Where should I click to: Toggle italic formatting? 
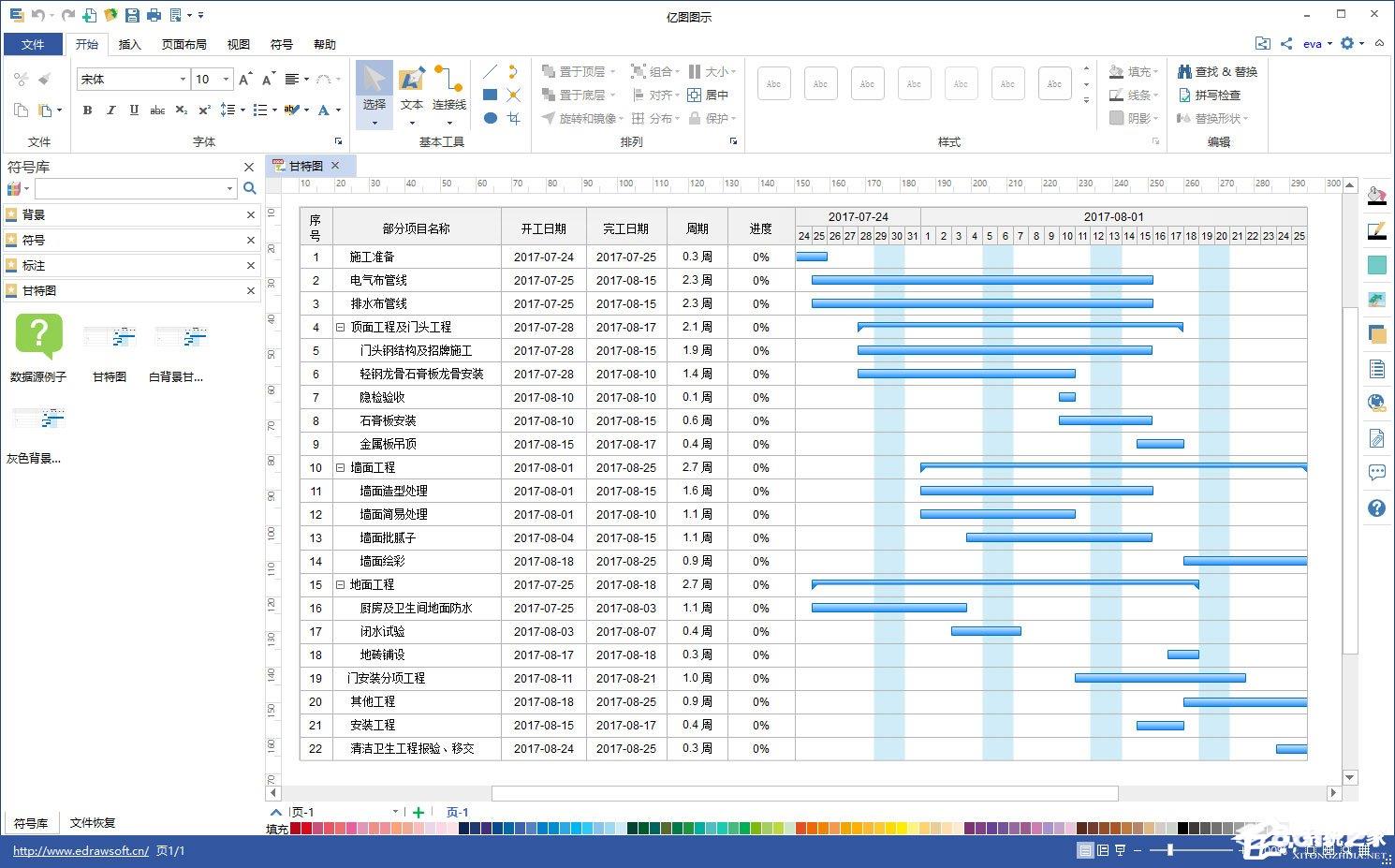(110, 110)
